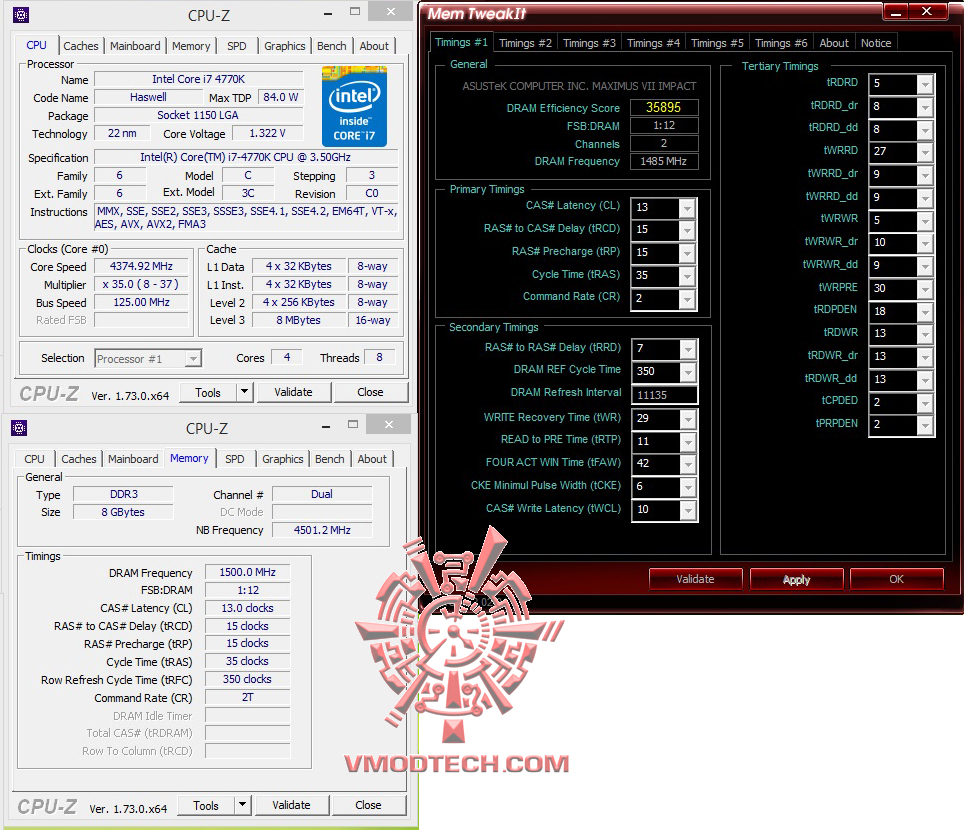The width and height of the screenshot is (964, 830).
Task: Click the Validate button in Mem TweakIt
Action: 695,579
